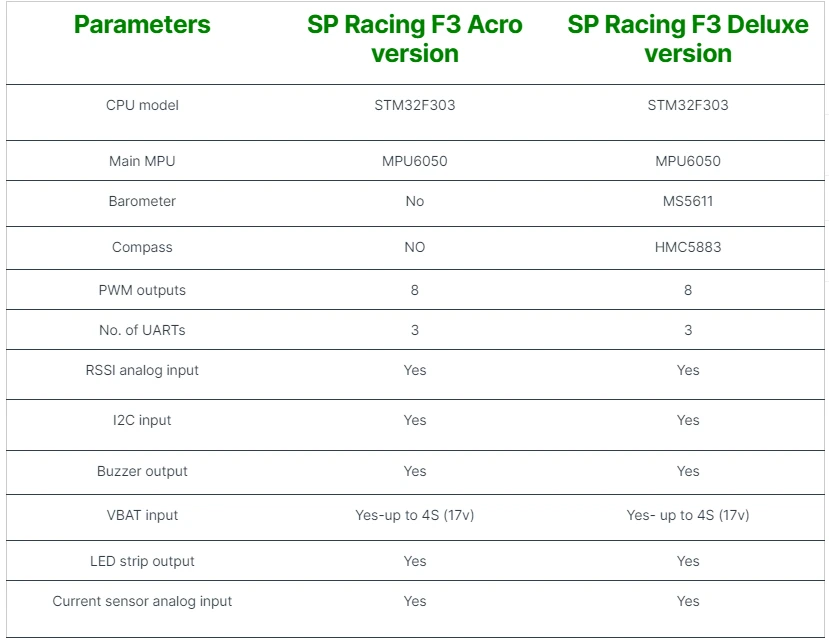
Task: Click the Parameters column header
Action: click(x=142, y=24)
